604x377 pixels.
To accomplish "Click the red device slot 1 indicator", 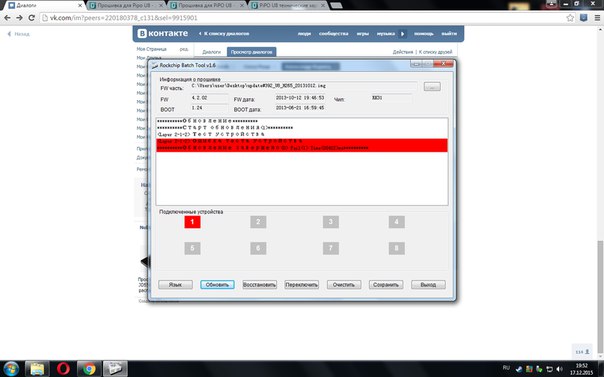I will (x=192, y=222).
